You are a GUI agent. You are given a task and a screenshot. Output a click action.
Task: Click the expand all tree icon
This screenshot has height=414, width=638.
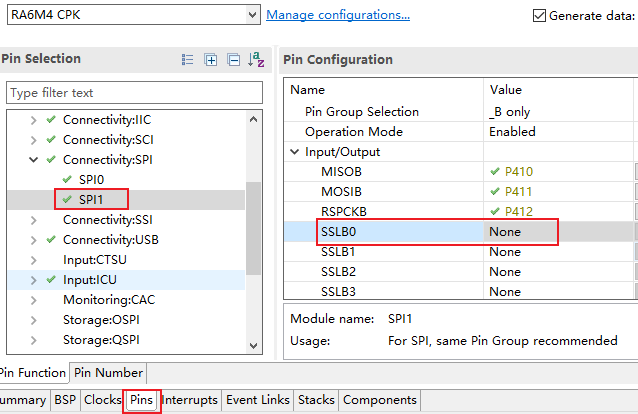coord(211,60)
